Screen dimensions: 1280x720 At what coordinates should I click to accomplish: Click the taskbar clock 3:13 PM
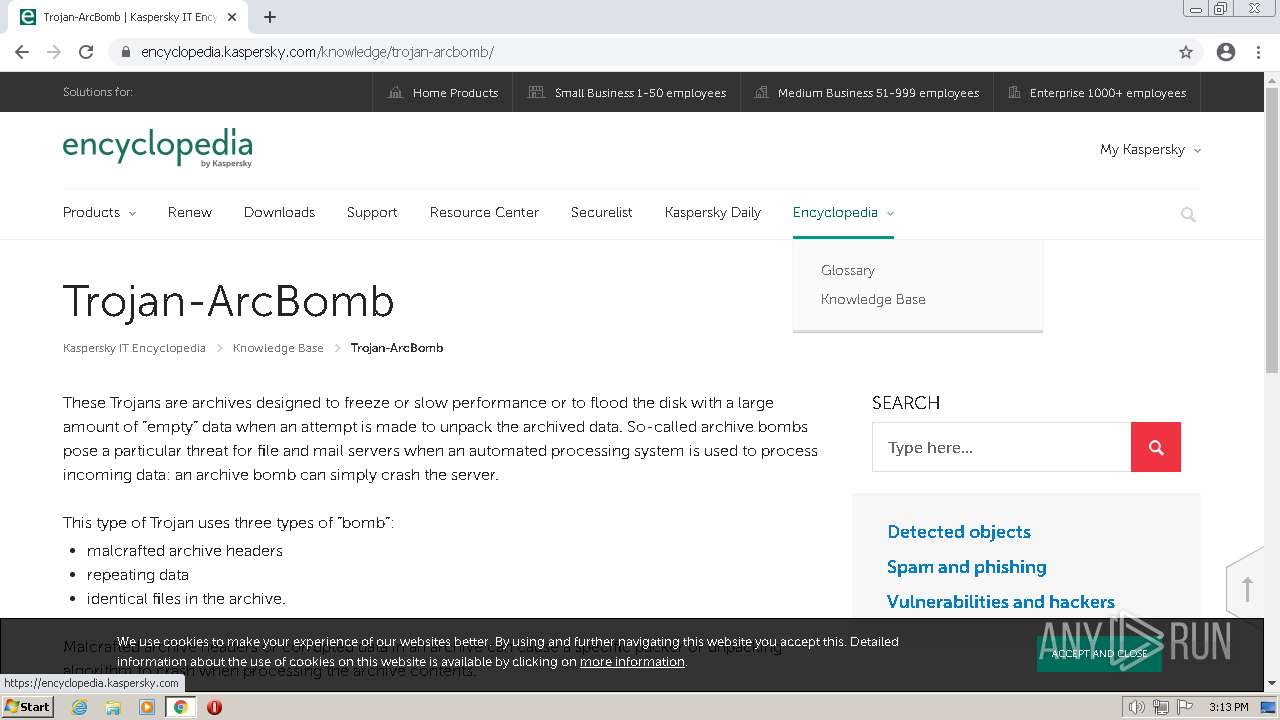1228,707
